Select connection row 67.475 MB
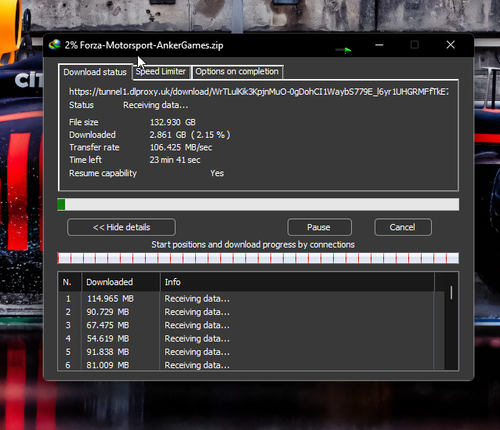This screenshot has height=430, width=500. pyautogui.click(x=247, y=325)
